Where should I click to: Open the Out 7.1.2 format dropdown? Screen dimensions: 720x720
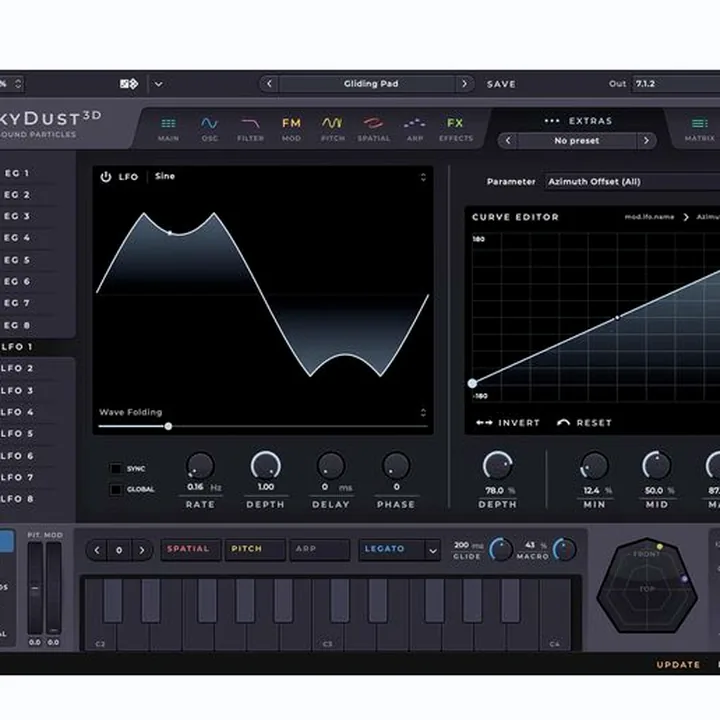click(x=676, y=84)
